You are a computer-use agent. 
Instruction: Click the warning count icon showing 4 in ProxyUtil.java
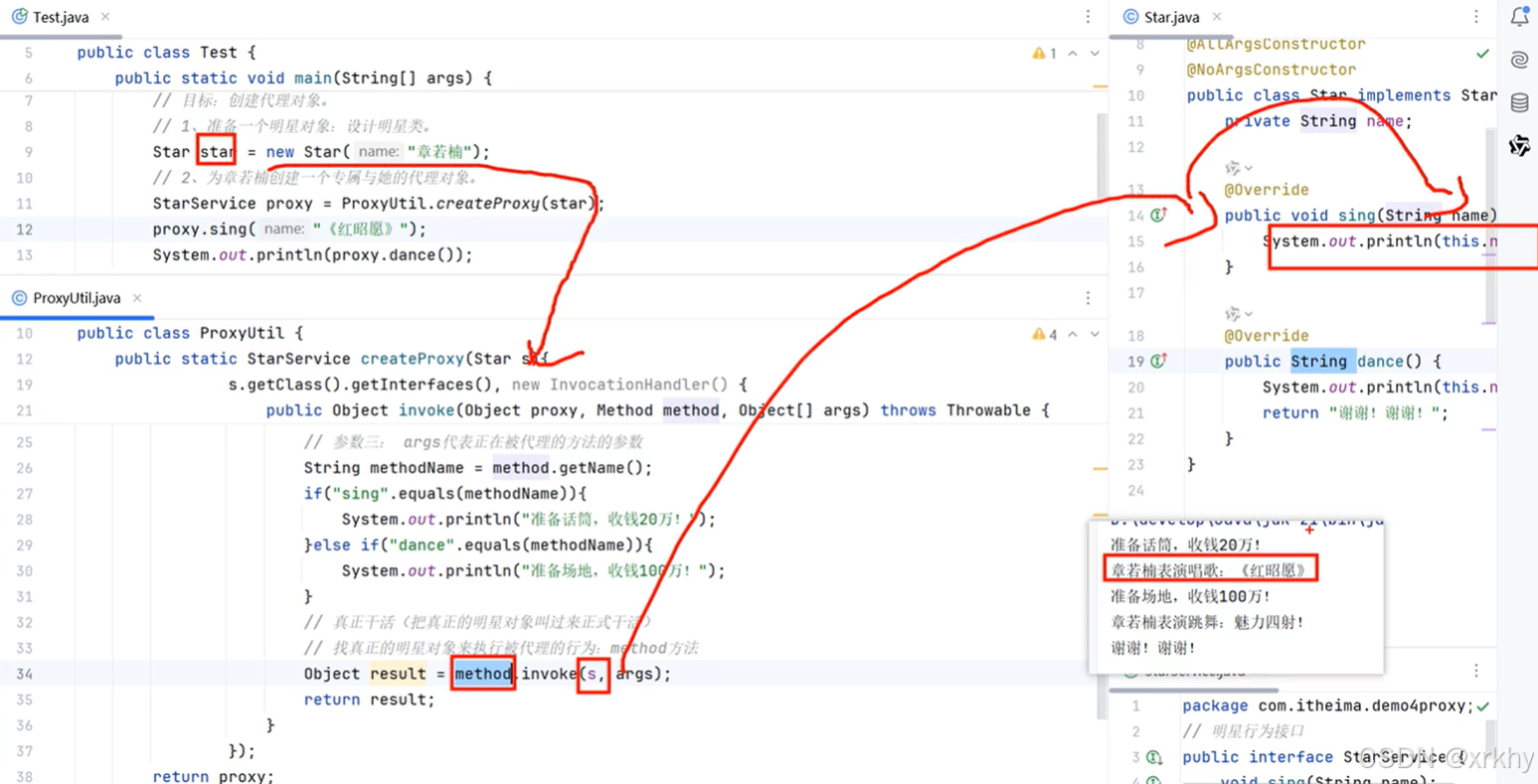[1044, 334]
